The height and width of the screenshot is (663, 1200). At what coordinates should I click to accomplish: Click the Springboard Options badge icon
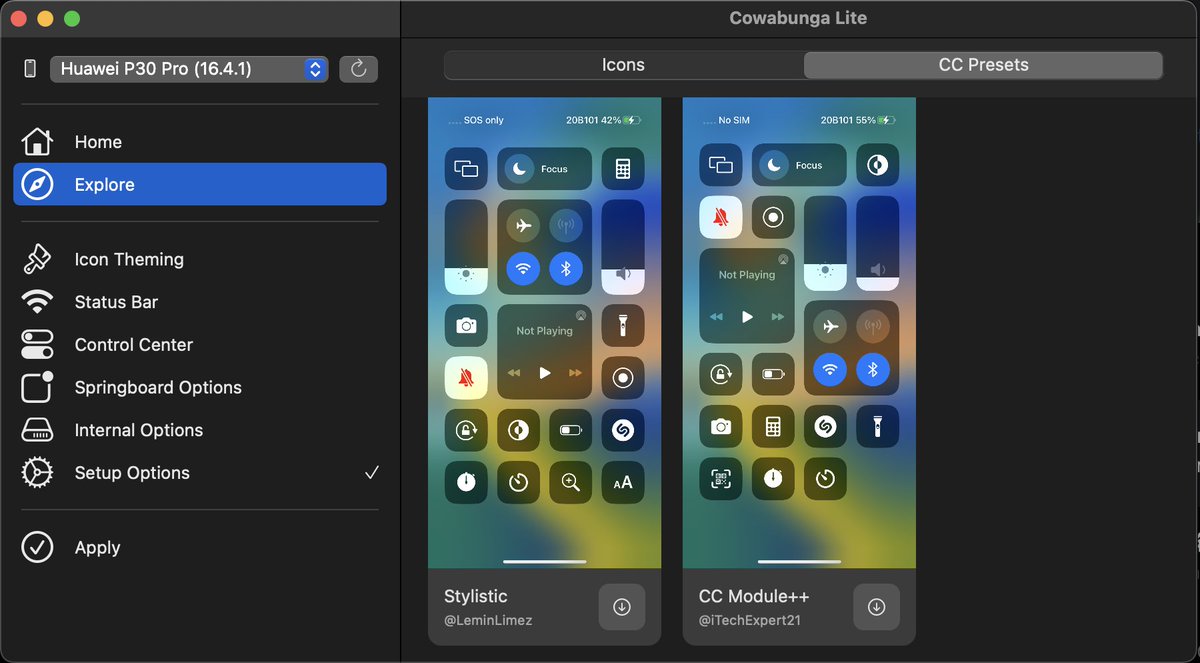[x=37, y=387]
